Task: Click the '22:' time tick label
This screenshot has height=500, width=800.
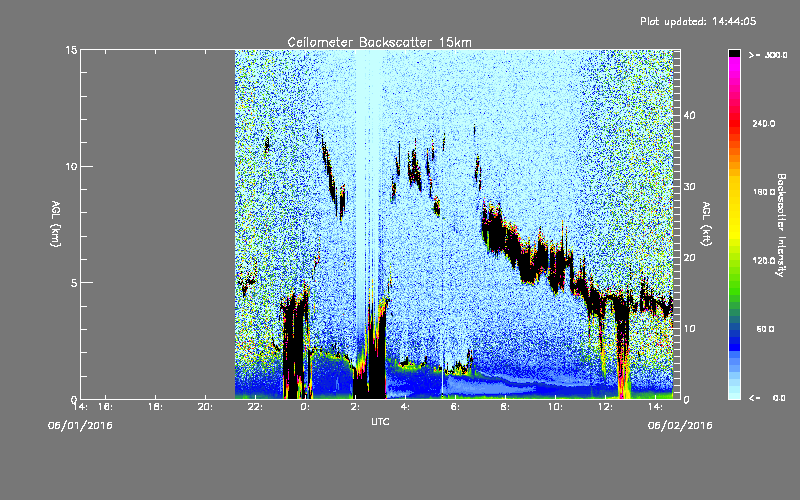Action: (255, 407)
